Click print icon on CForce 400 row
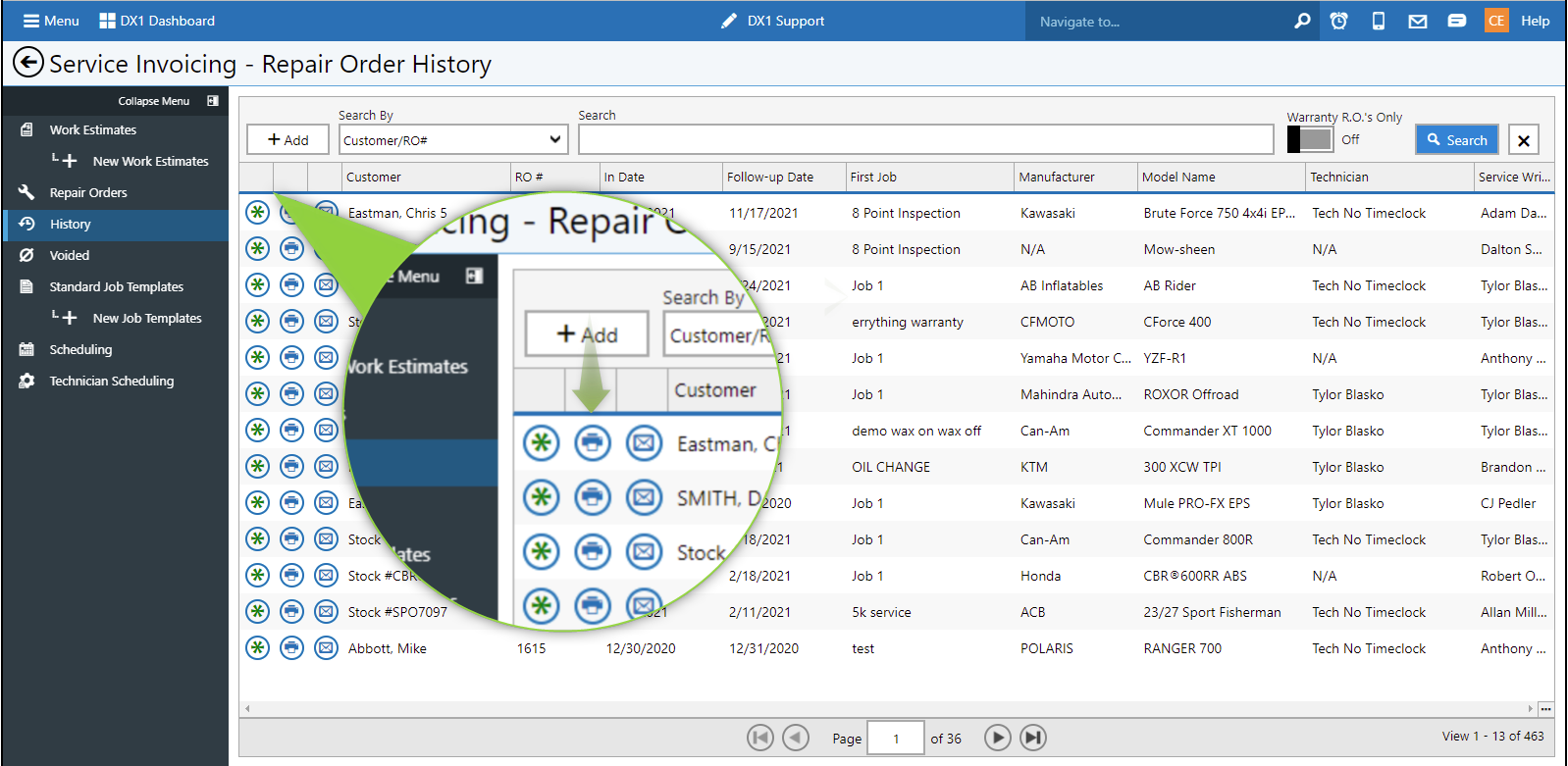This screenshot has width=1568, height=766. (291, 321)
